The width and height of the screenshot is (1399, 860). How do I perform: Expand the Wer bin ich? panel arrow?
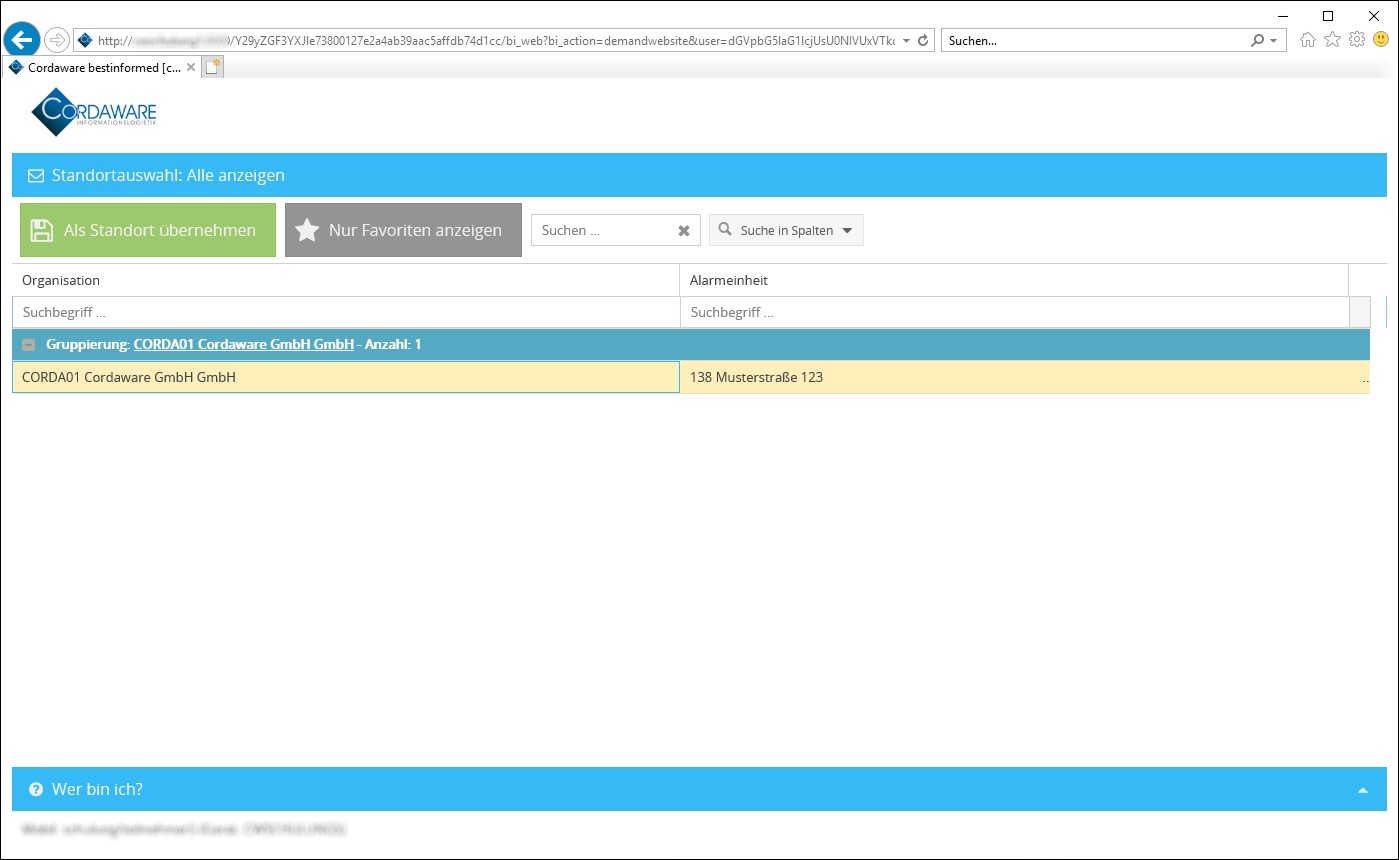(1362, 790)
